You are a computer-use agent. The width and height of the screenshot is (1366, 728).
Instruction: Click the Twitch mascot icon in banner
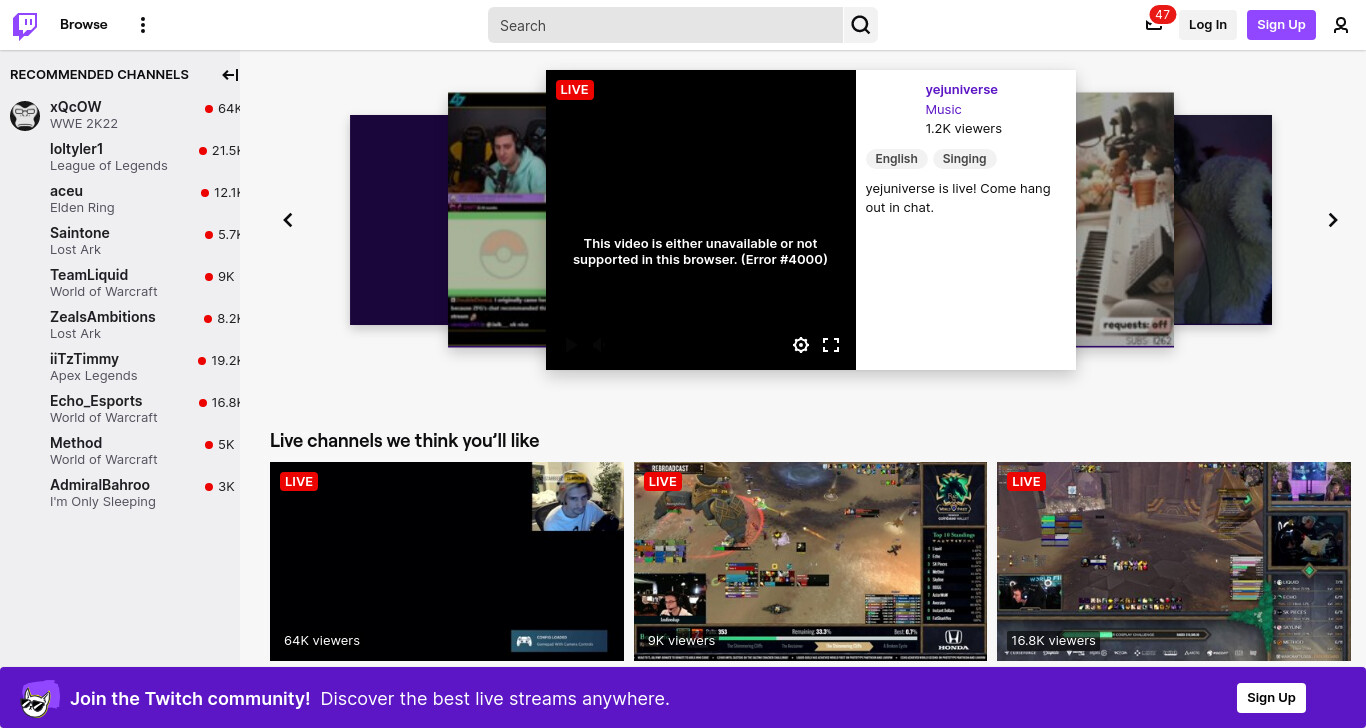(x=39, y=698)
